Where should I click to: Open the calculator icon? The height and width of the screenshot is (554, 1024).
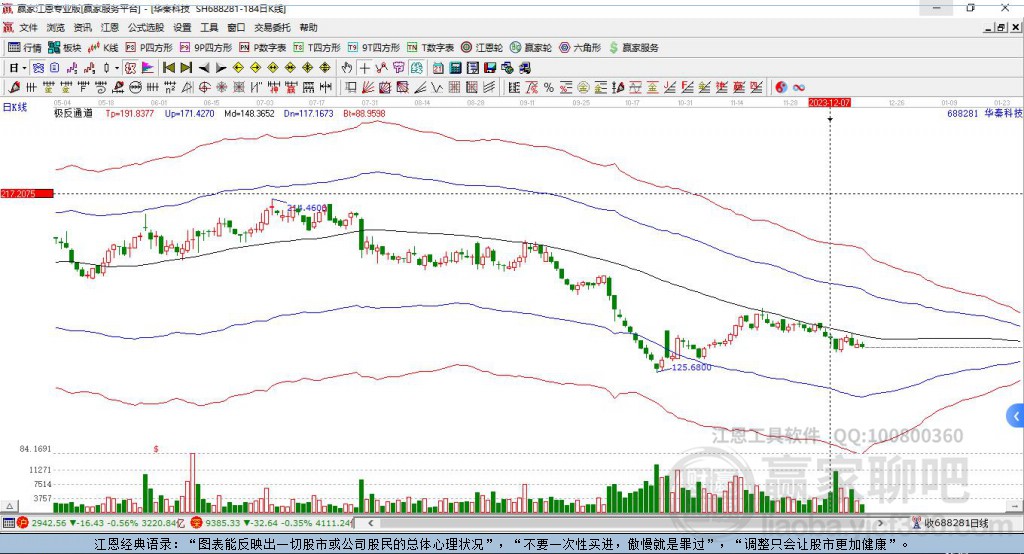point(455,68)
